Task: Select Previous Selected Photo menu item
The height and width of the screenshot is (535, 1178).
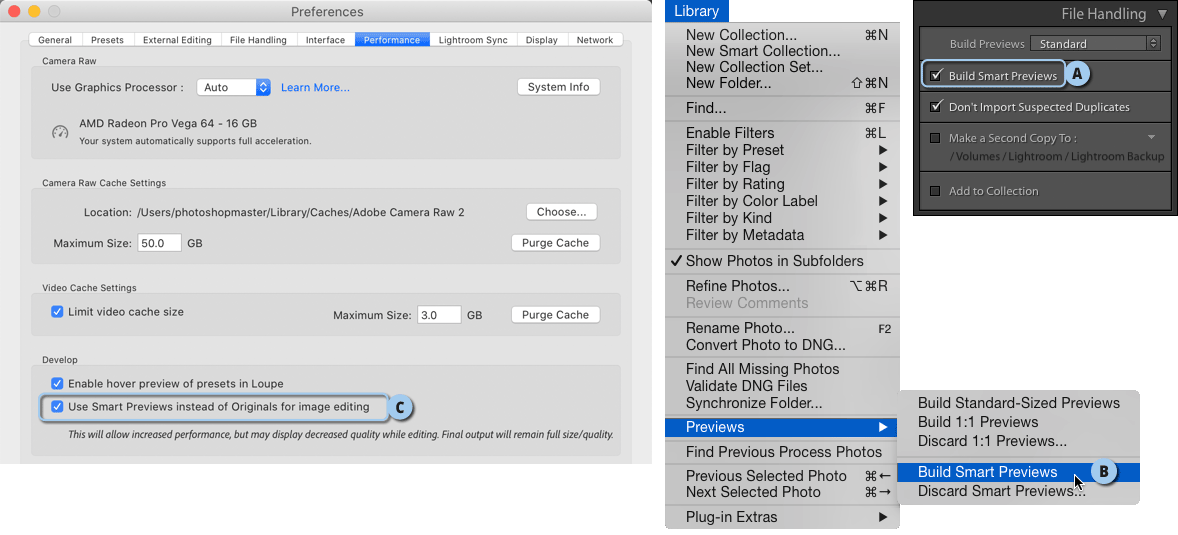Action: point(782,476)
